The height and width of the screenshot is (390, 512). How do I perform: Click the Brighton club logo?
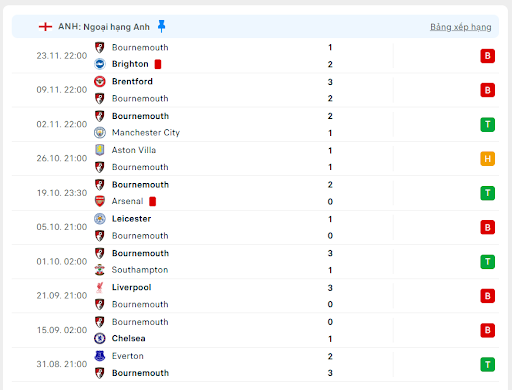[x=100, y=64]
